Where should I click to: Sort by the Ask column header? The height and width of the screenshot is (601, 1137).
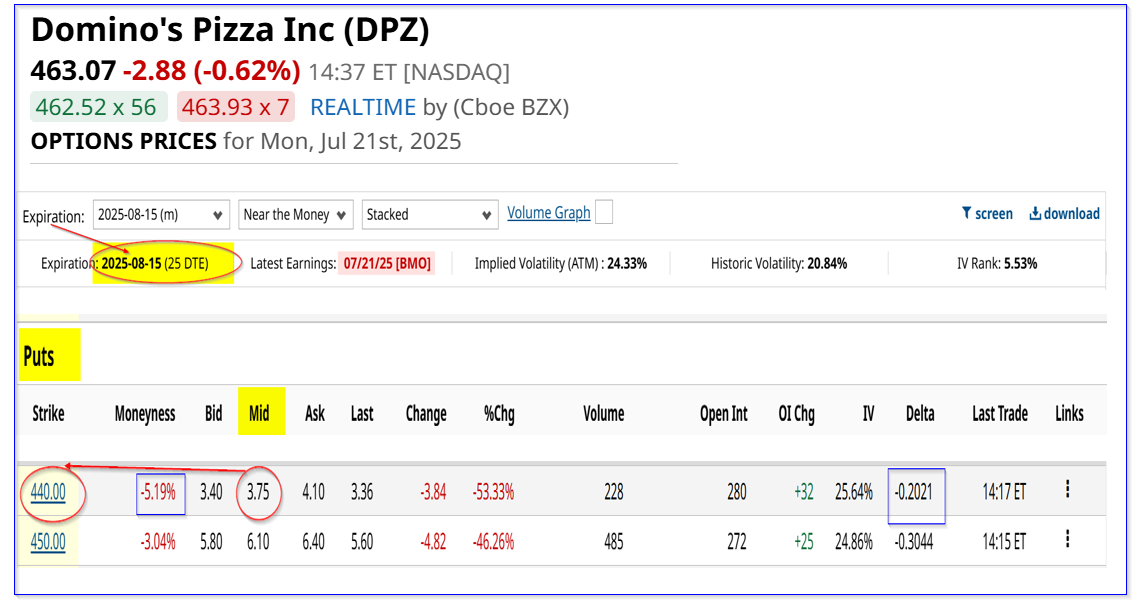tap(315, 413)
